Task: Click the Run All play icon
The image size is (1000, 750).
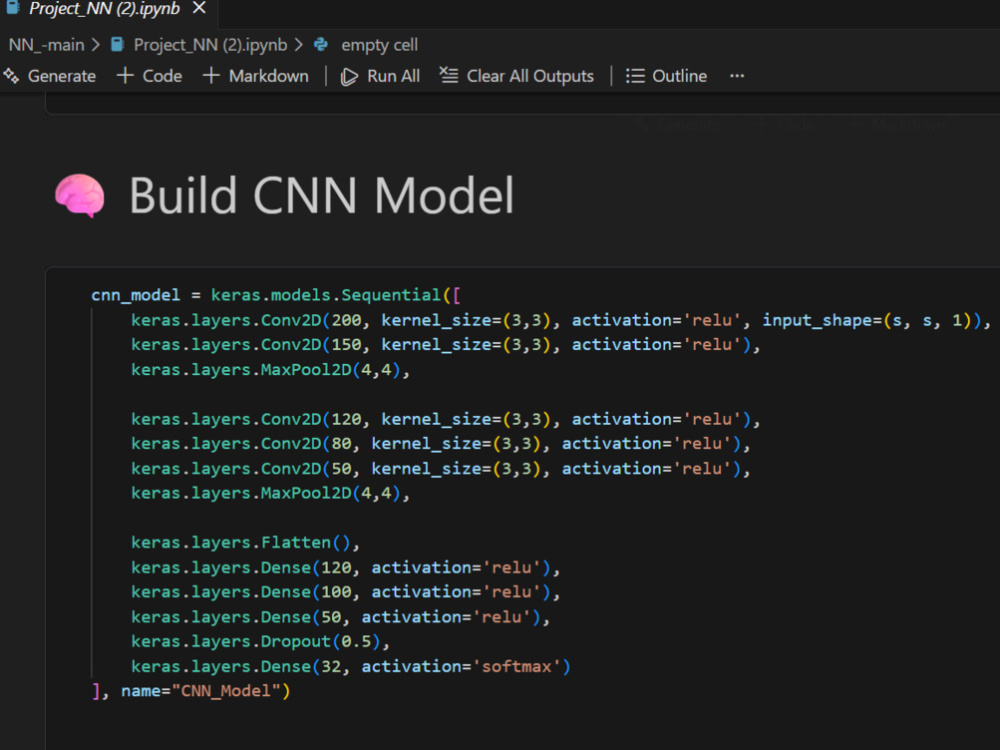Action: pos(349,77)
